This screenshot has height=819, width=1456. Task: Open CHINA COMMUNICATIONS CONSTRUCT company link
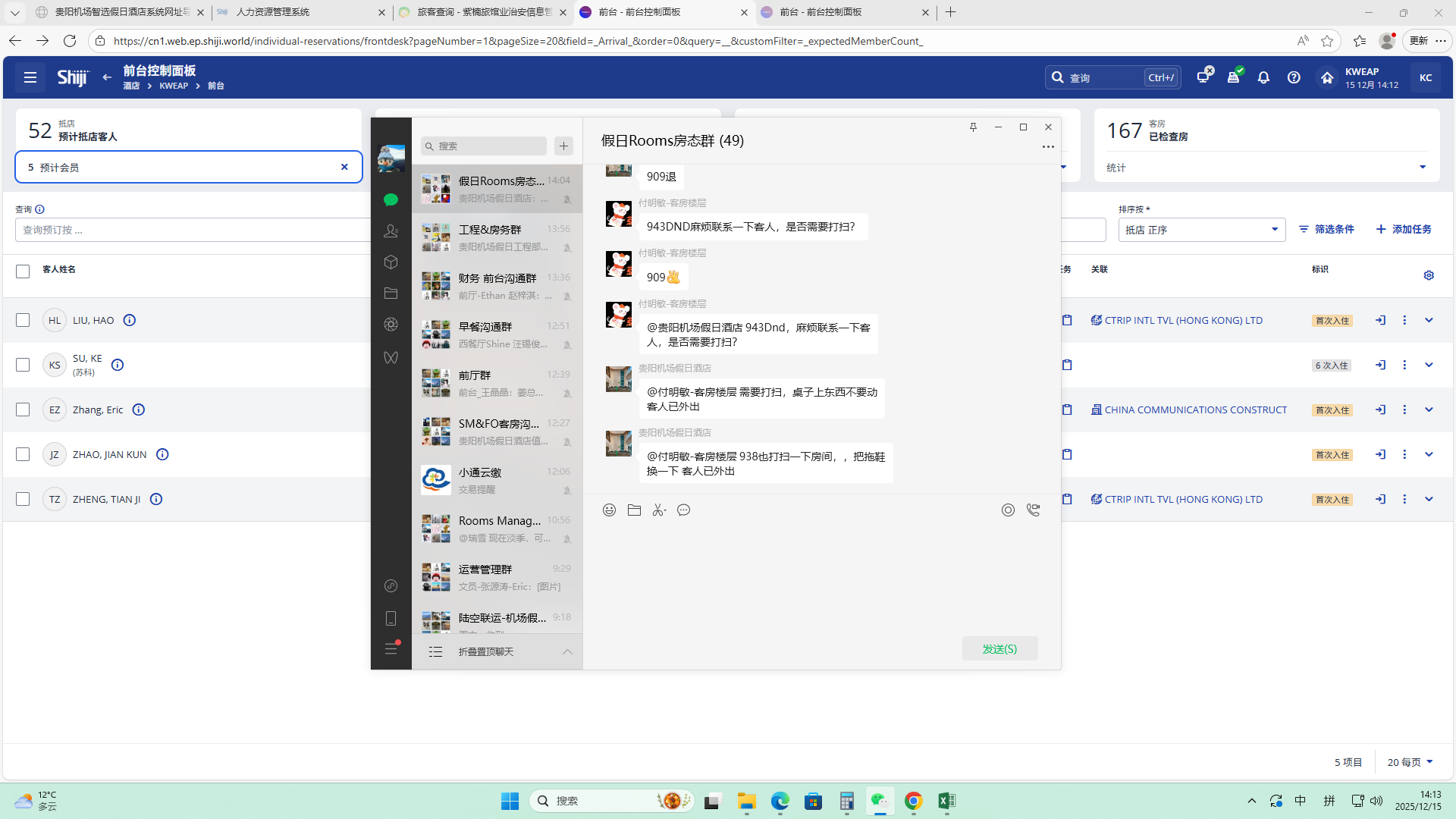point(1195,409)
